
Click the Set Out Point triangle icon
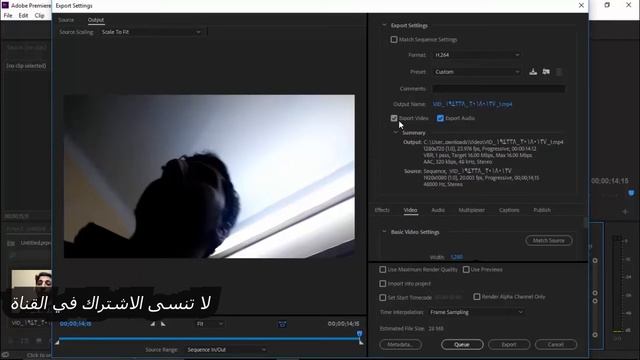point(163,324)
